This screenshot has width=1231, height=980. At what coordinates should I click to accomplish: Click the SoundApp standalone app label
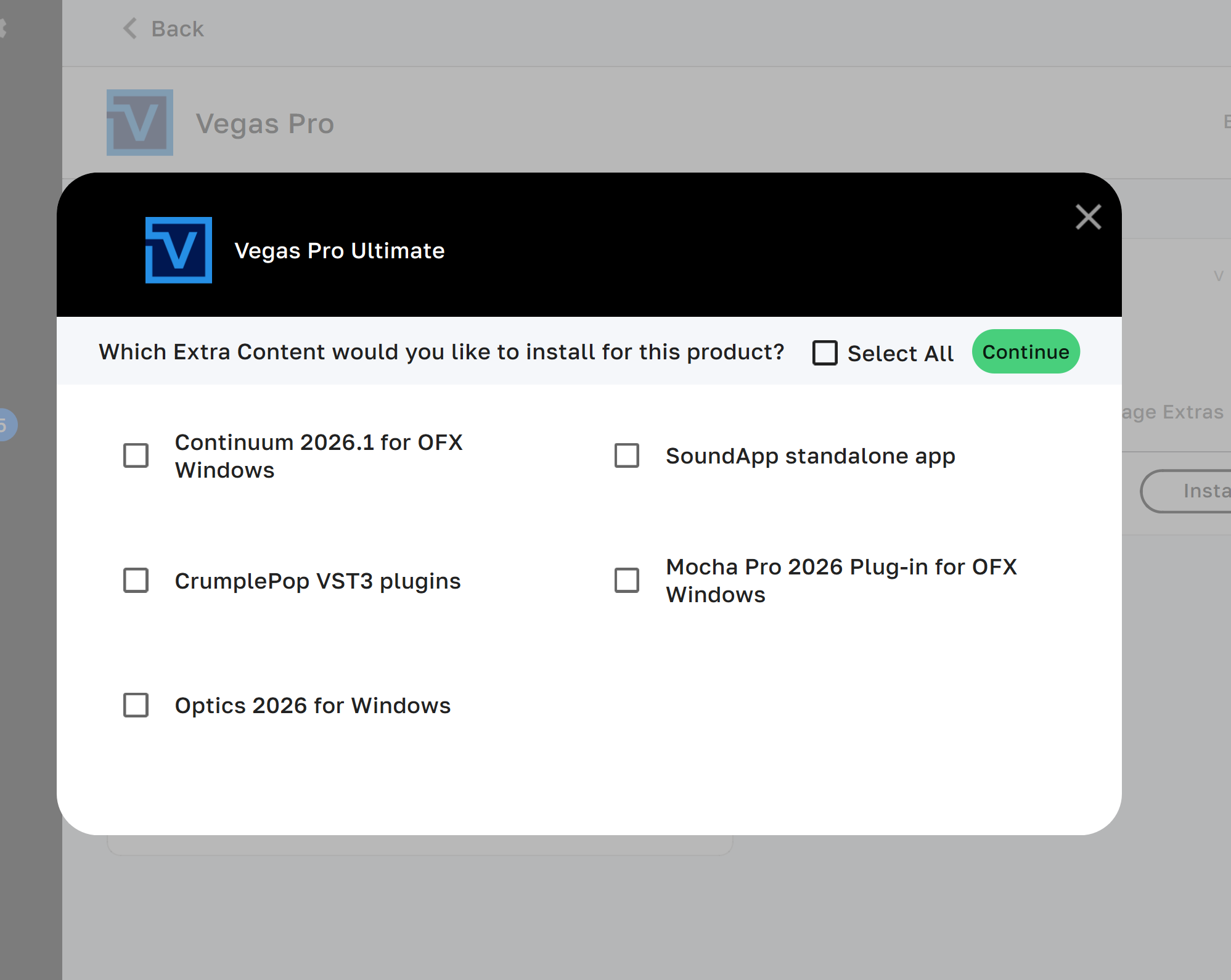coord(810,456)
